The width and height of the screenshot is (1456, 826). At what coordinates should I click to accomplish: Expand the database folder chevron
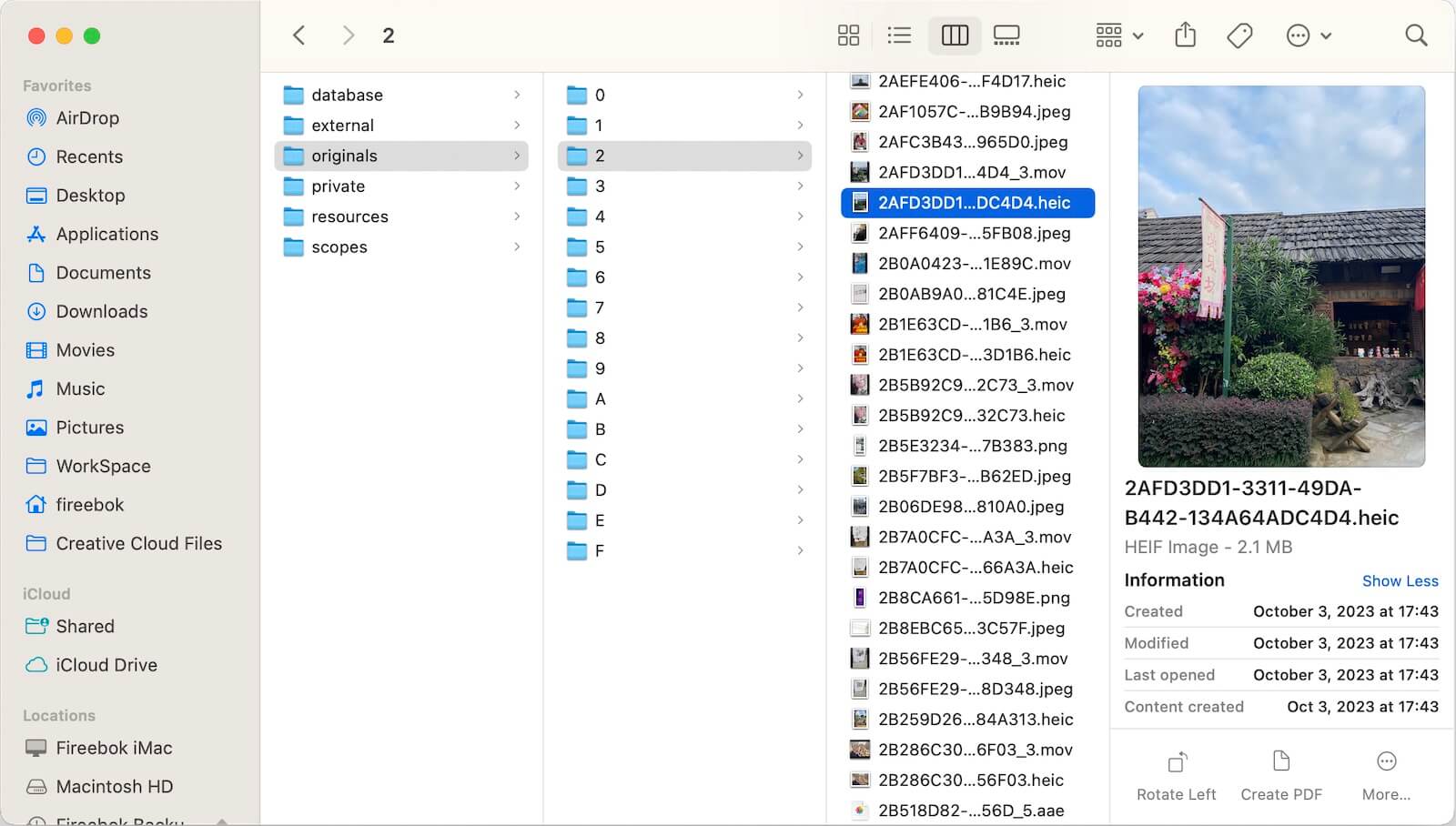point(517,95)
